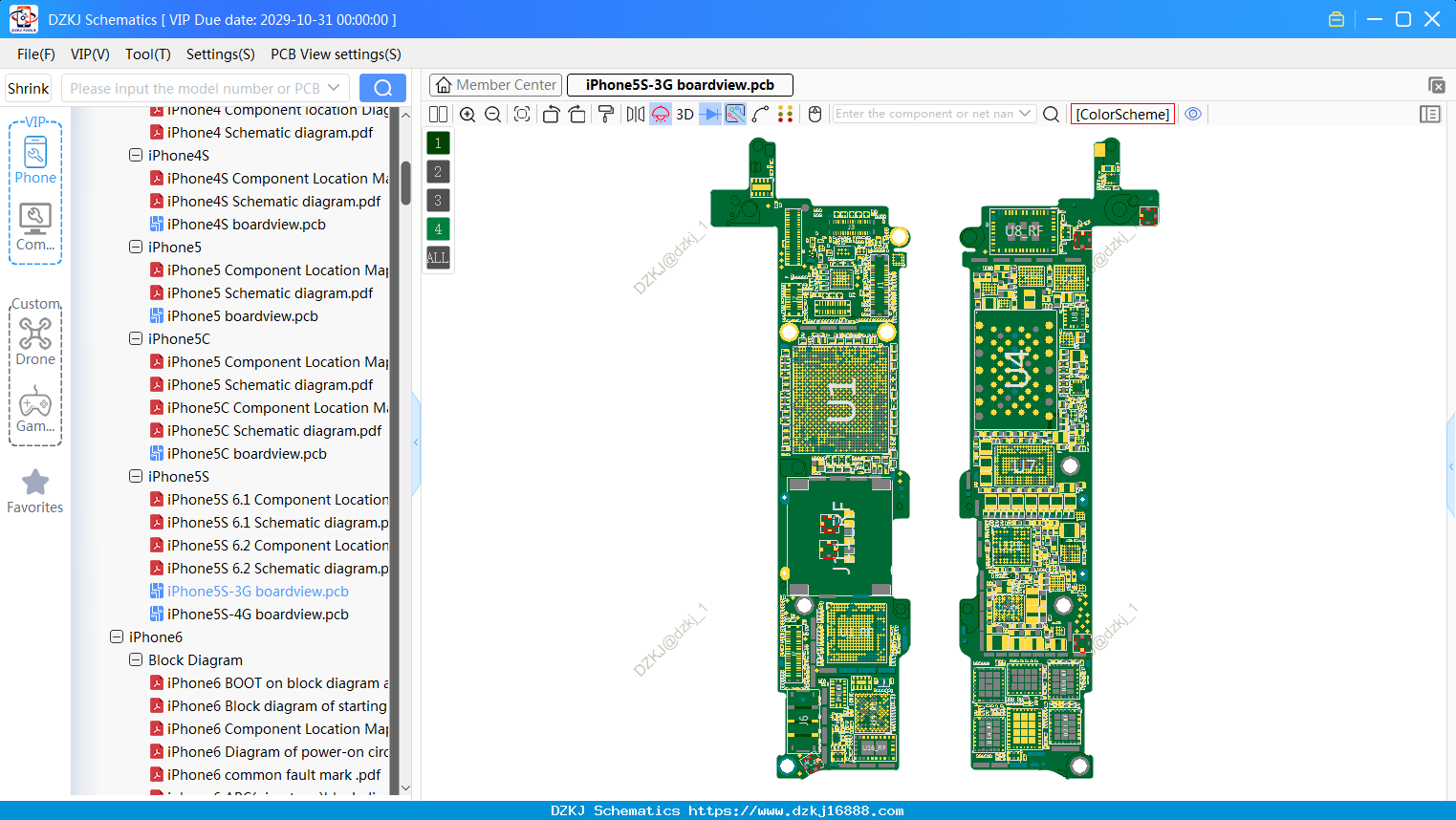Image resolution: width=1456 pixels, height=820 pixels.
Task: Rotate the board counter-clockwise
Action: pyautogui.click(x=551, y=115)
